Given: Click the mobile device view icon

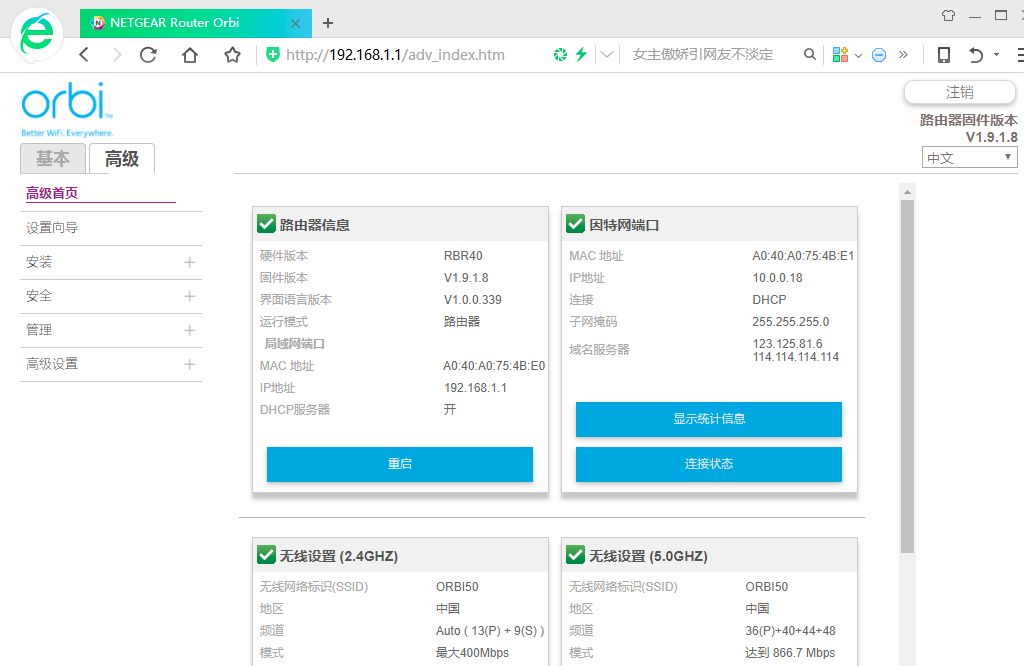Looking at the screenshot, I should click(x=944, y=55).
